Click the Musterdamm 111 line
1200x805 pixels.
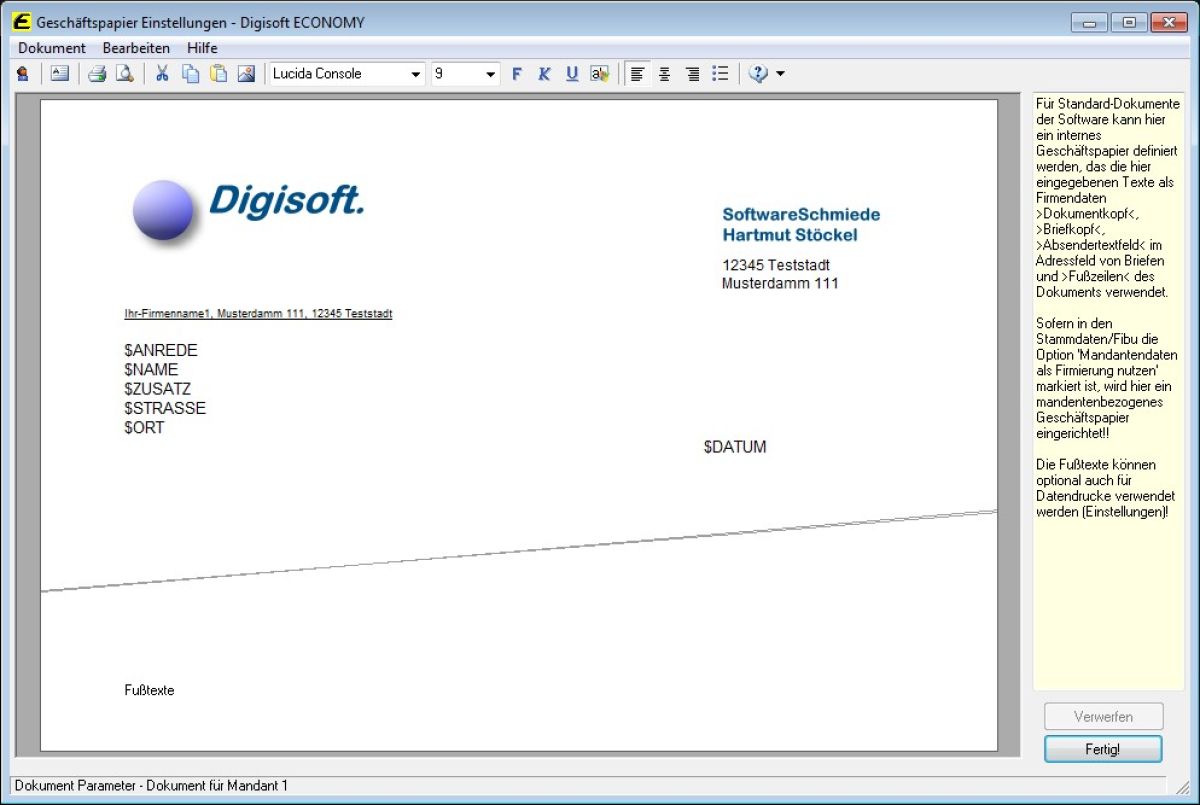click(780, 283)
